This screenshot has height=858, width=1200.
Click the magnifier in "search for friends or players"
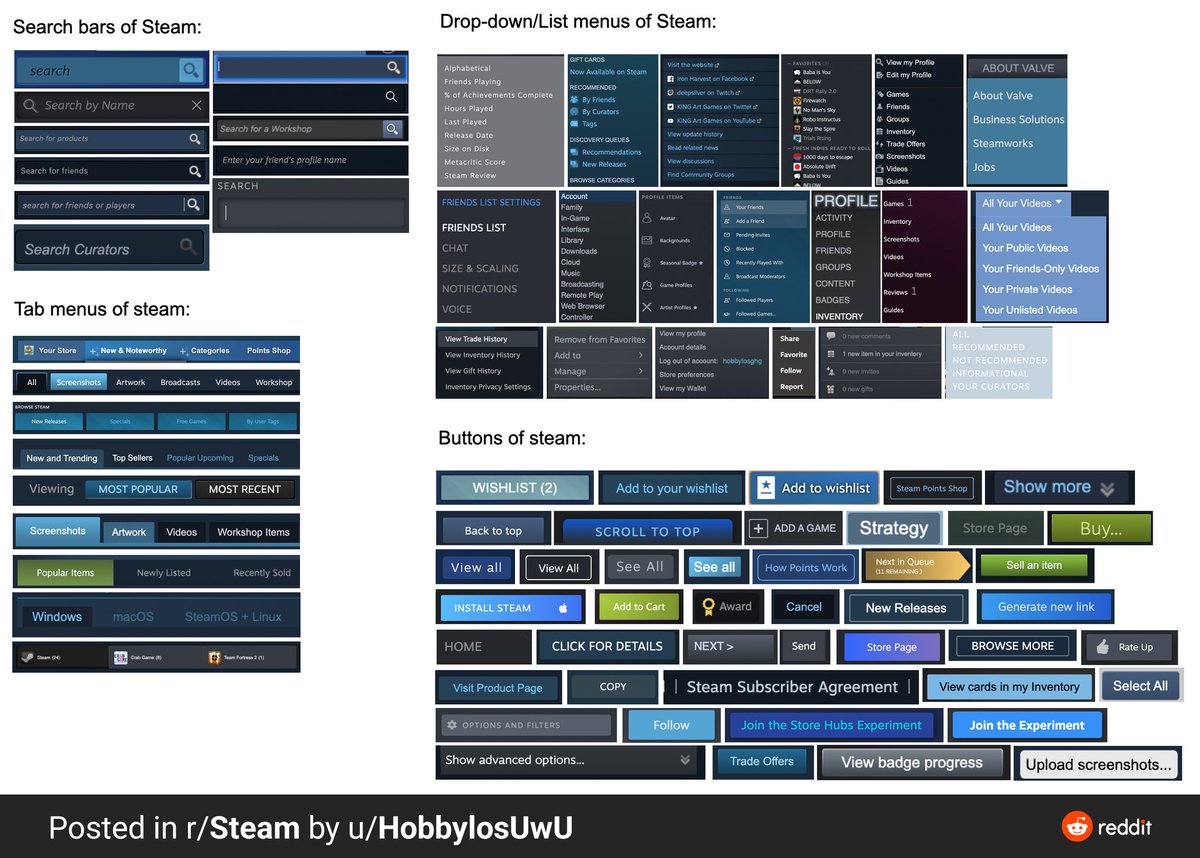[x=193, y=204]
